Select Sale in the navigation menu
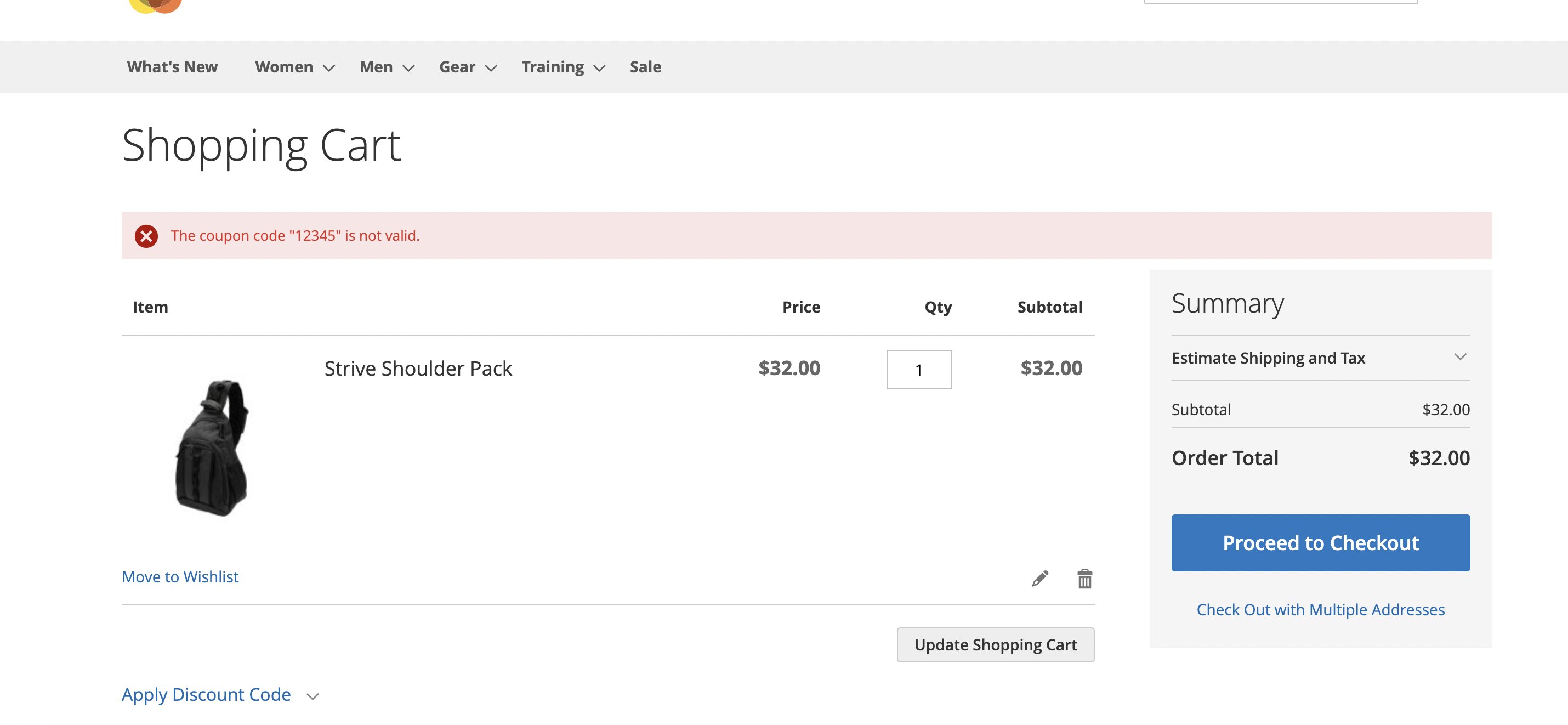Image resolution: width=1568 pixels, height=725 pixels. pos(645,67)
